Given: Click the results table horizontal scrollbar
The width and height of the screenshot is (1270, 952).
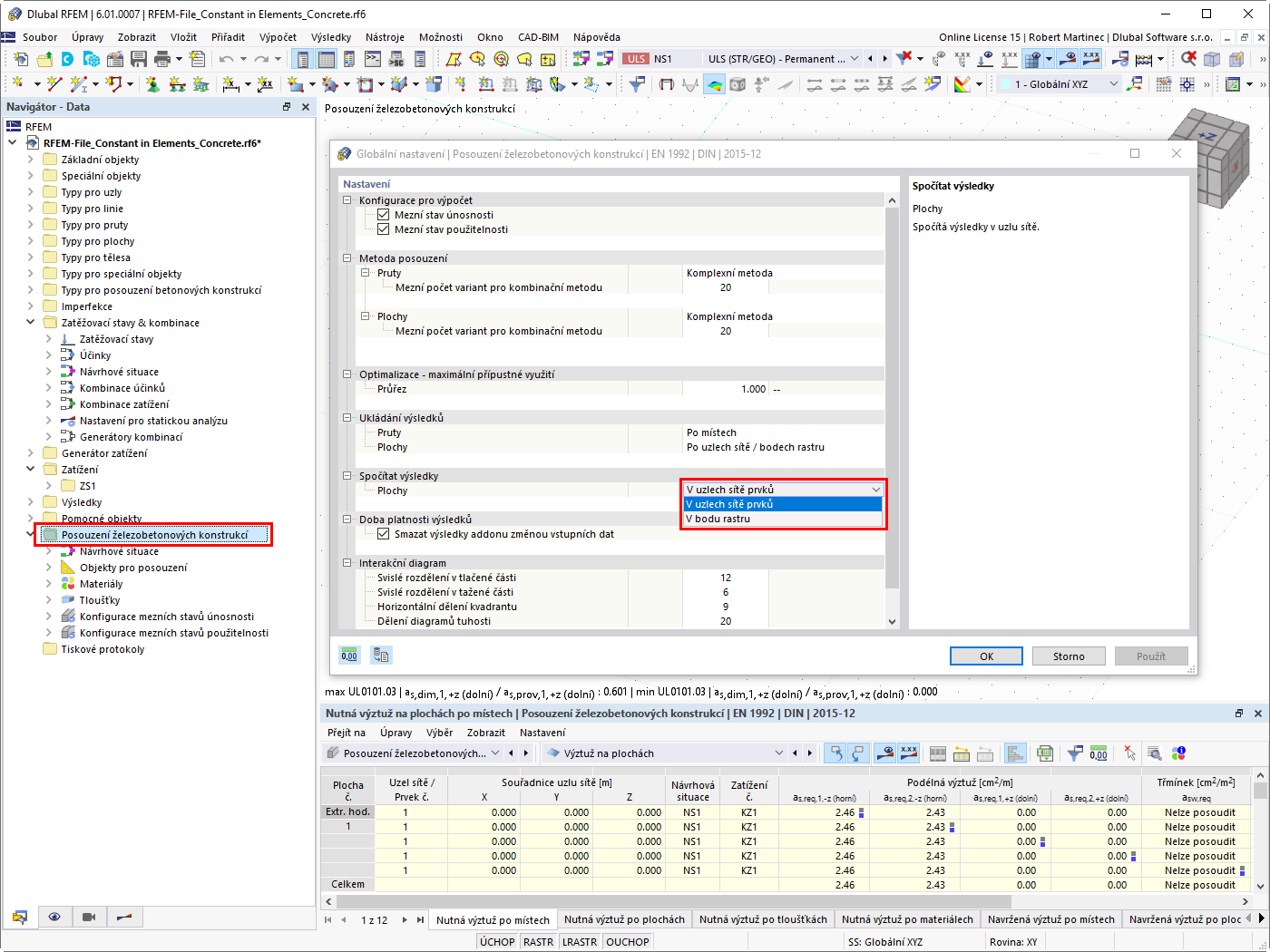Looking at the screenshot, I should (x=674, y=901).
